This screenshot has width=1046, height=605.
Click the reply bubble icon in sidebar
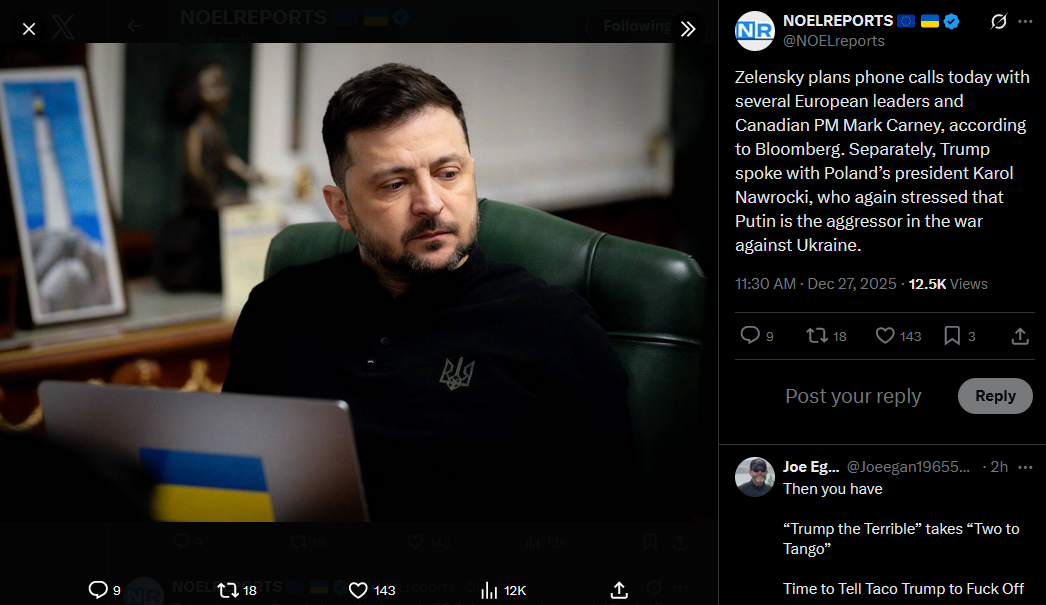[750, 335]
